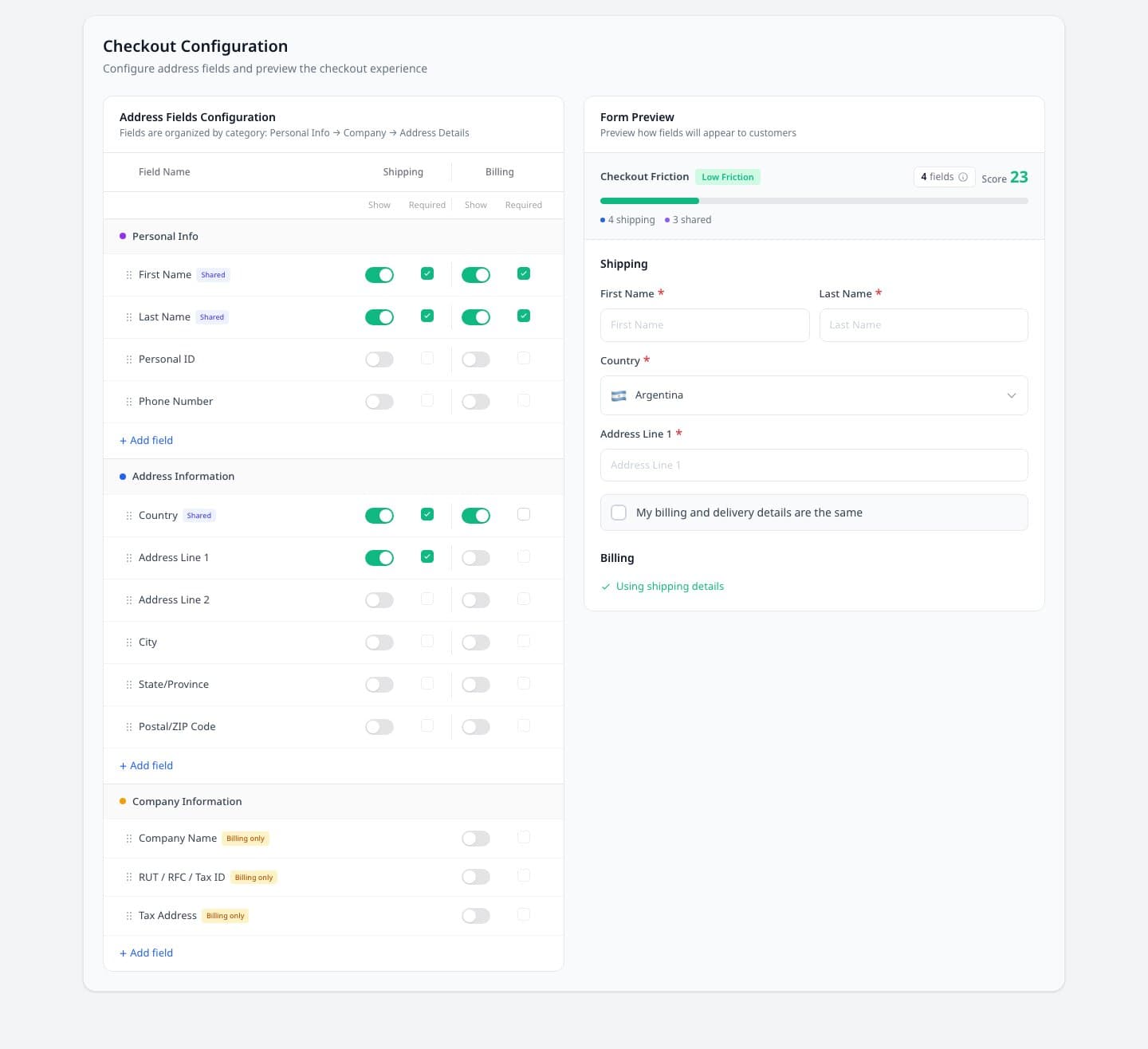Enable Company Name billing show toggle
The image size is (1148, 1049).
click(476, 839)
